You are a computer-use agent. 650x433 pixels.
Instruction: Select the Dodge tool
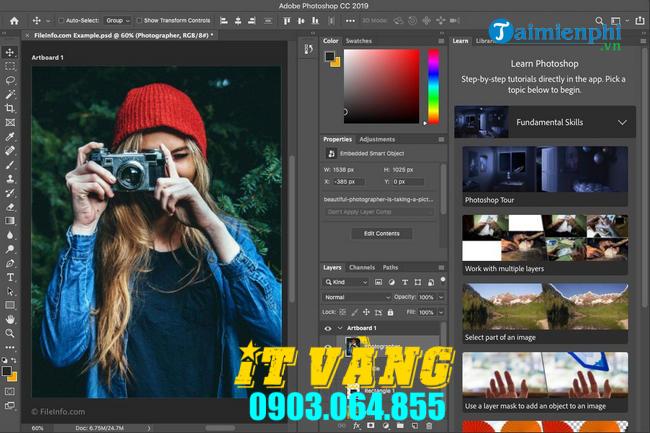tap(10, 249)
